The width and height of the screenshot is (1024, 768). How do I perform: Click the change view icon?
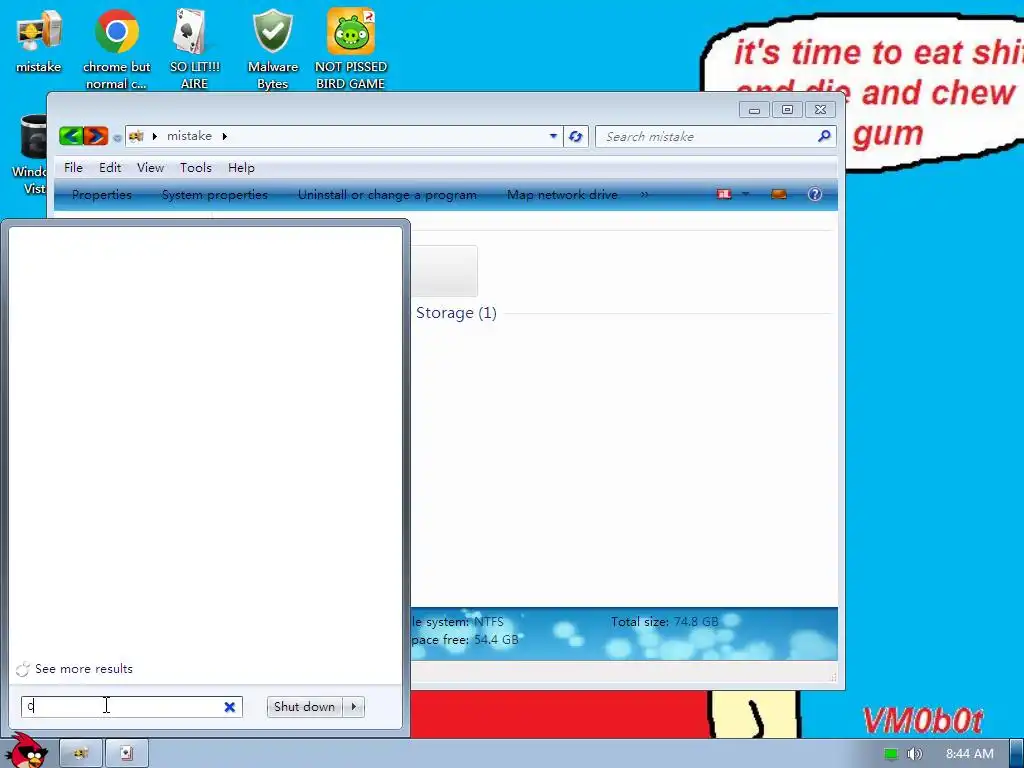(724, 194)
